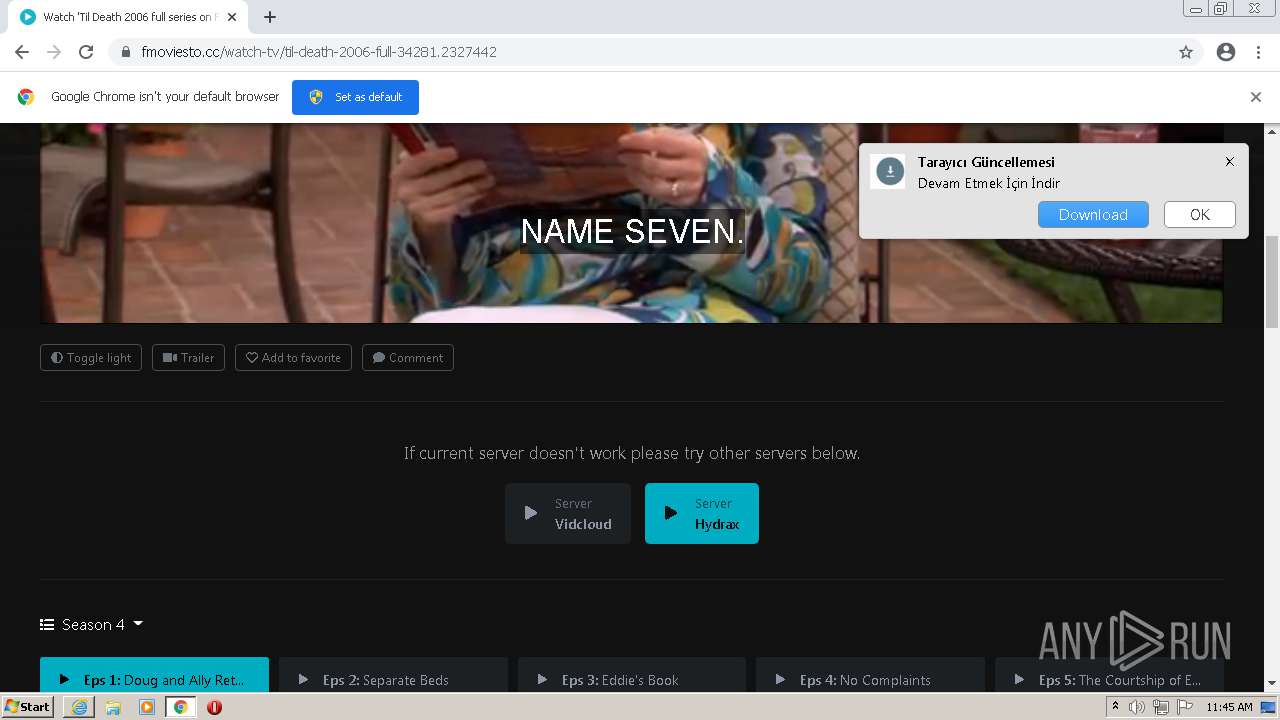Switch to Vidcloud server
Viewport: 1280px width, 720px height.
click(x=568, y=514)
